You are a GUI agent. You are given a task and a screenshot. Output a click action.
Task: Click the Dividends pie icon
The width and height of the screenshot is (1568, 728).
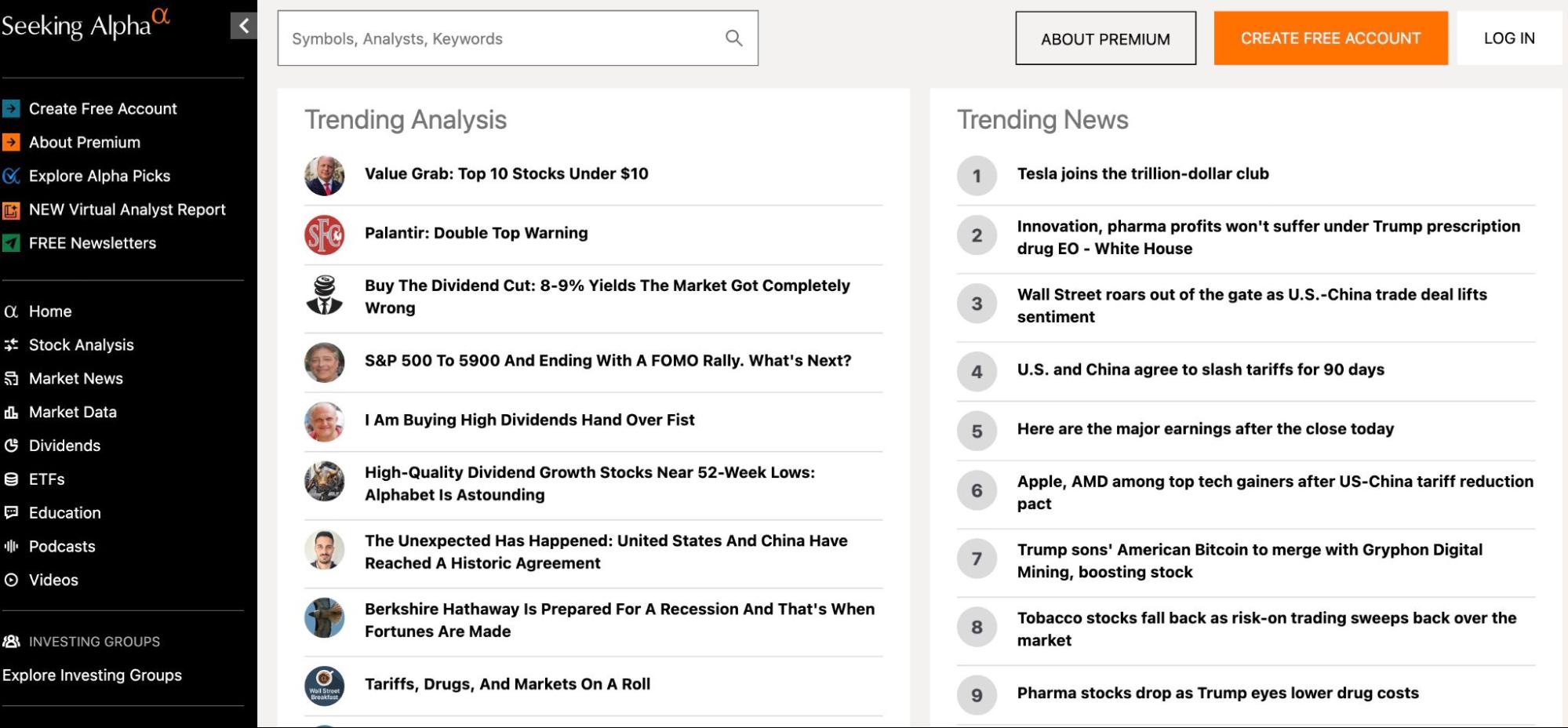[11, 446]
